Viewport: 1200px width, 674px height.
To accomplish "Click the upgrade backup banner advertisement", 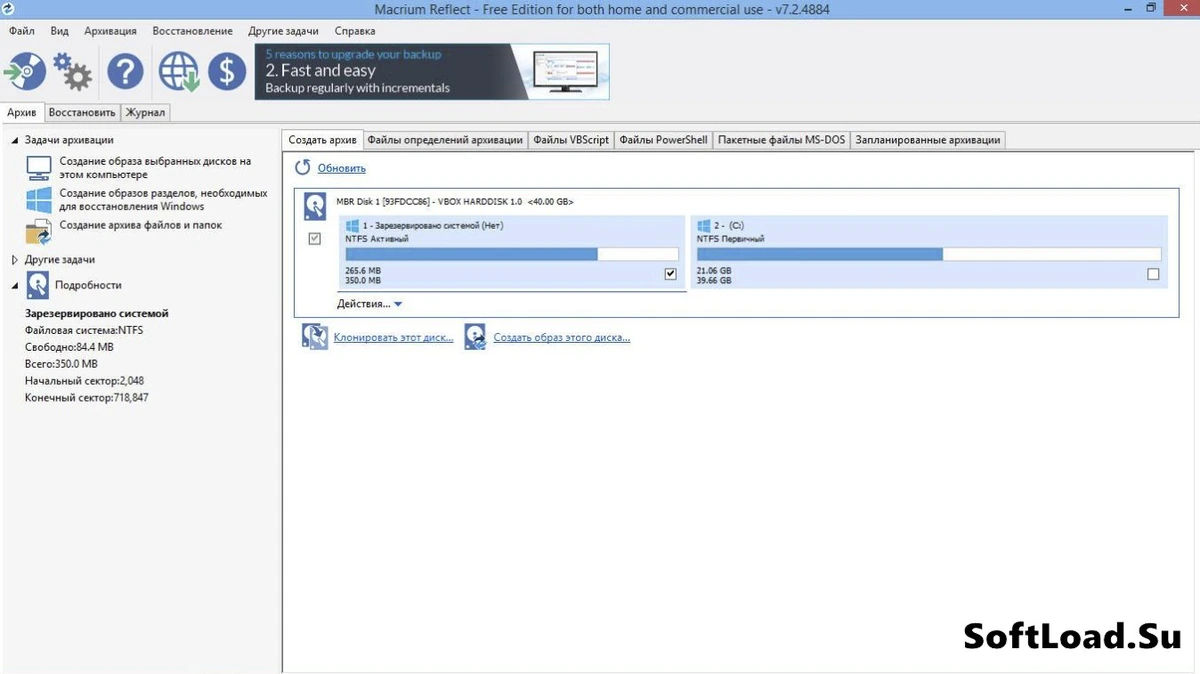I will (432, 72).
